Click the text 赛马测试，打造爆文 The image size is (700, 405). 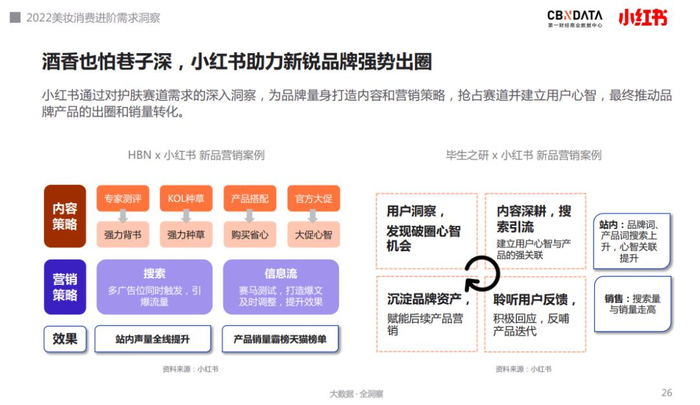pos(280,291)
